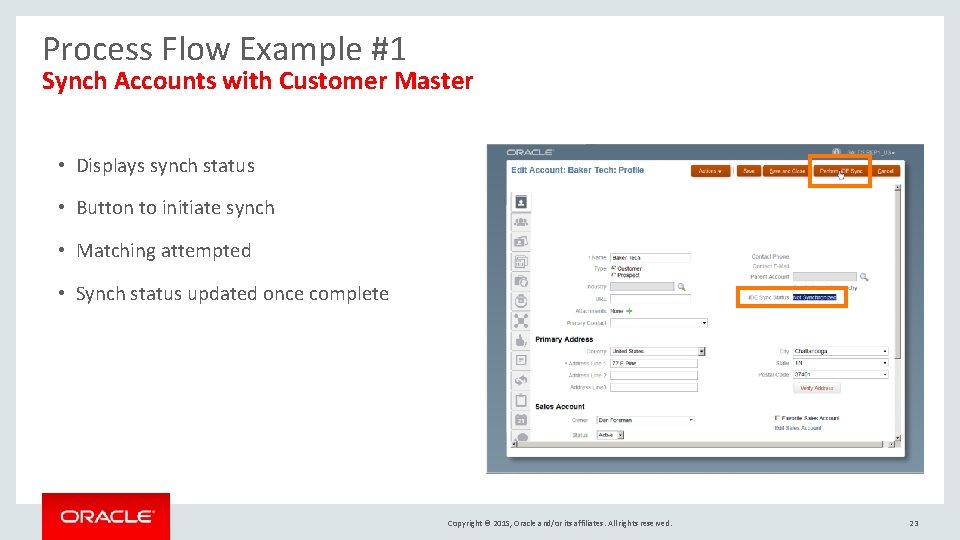Screen dimensions: 960x540
Task: Expand the Owner dropdown
Action: pyautogui.click(x=691, y=420)
